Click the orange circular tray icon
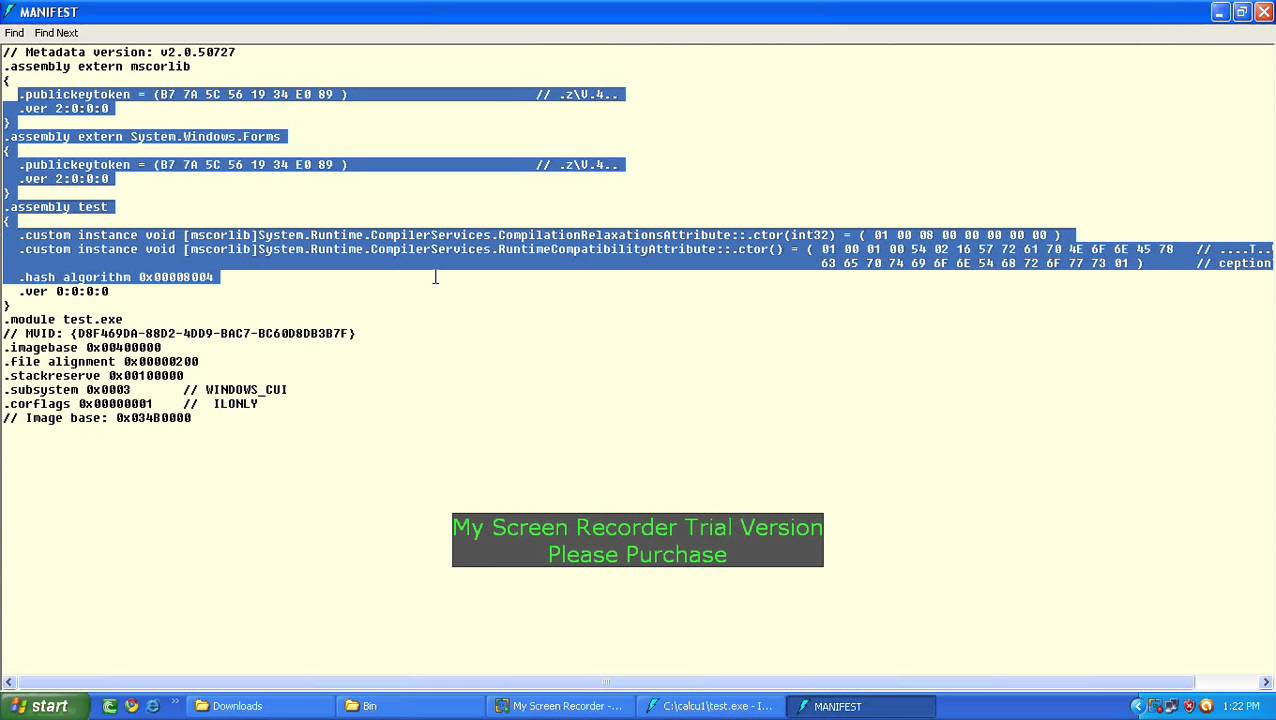 click(1206, 706)
